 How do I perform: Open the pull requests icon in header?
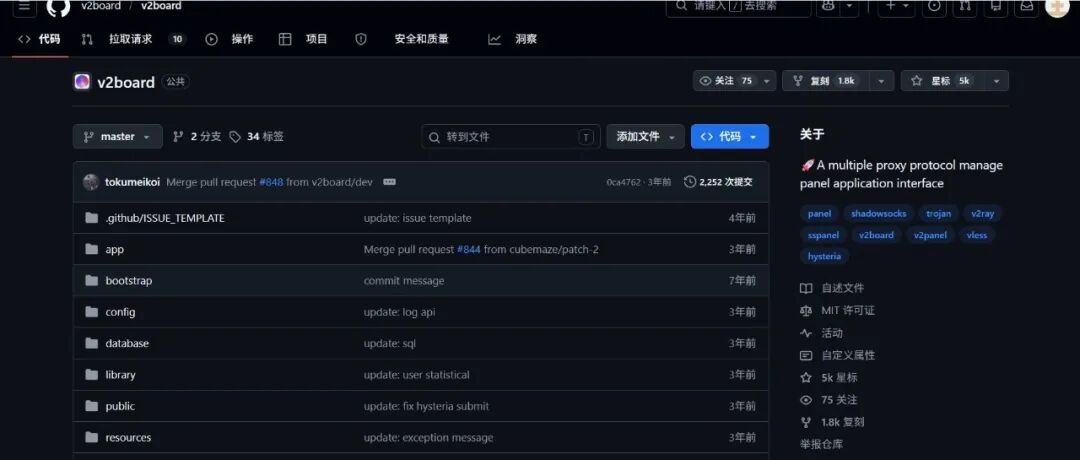point(965,6)
